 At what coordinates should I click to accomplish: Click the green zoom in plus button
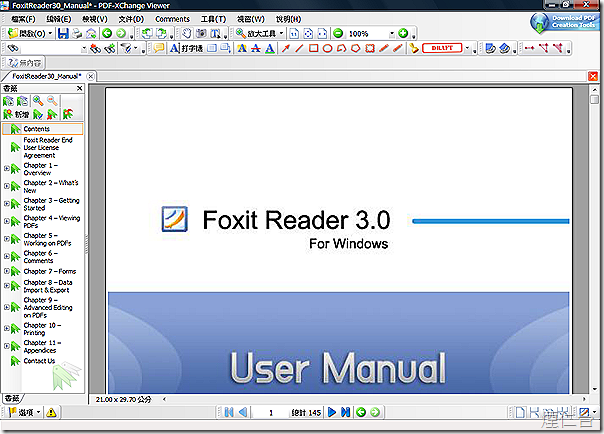pyautogui.click(x=403, y=34)
